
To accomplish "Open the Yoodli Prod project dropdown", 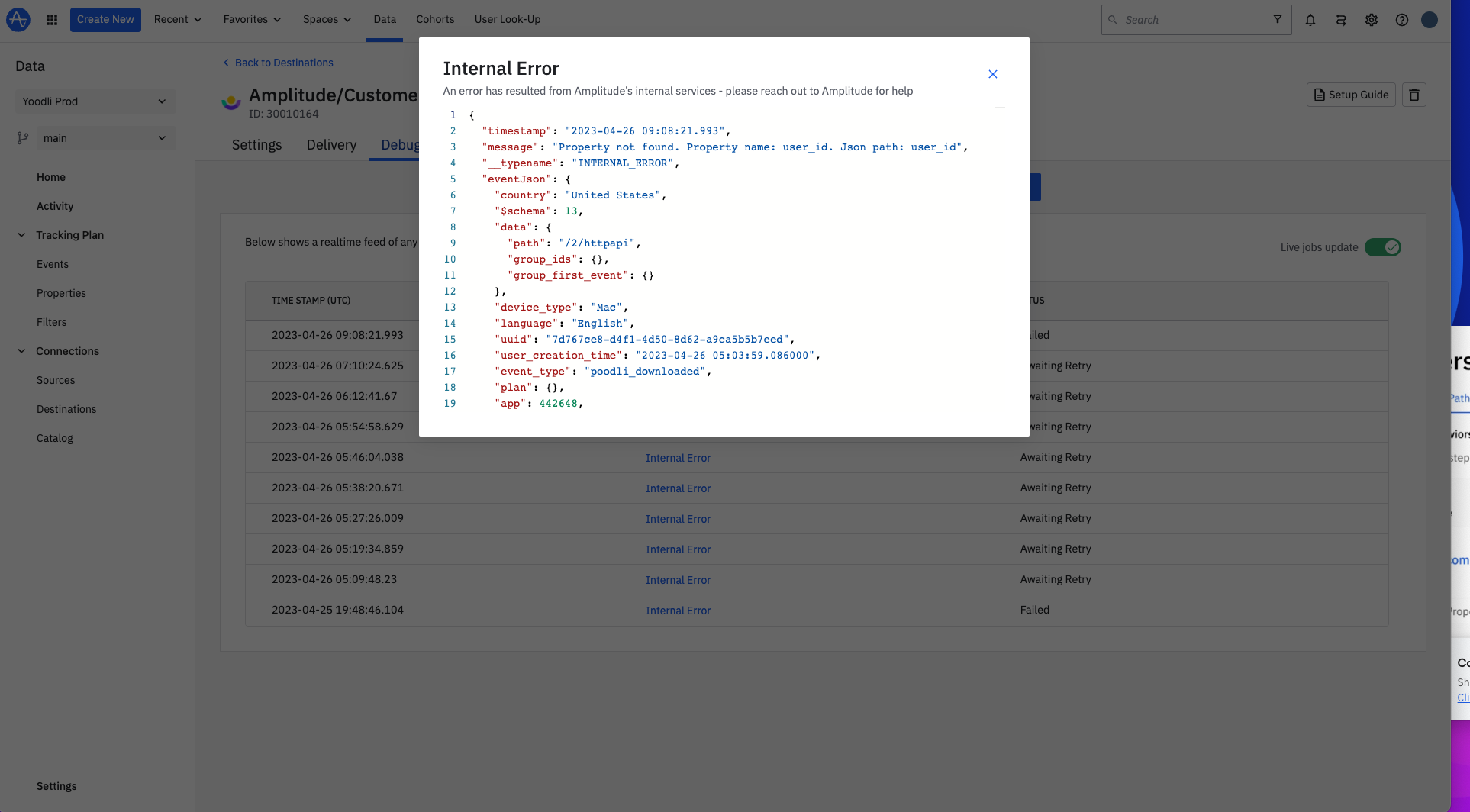I will click(95, 101).
